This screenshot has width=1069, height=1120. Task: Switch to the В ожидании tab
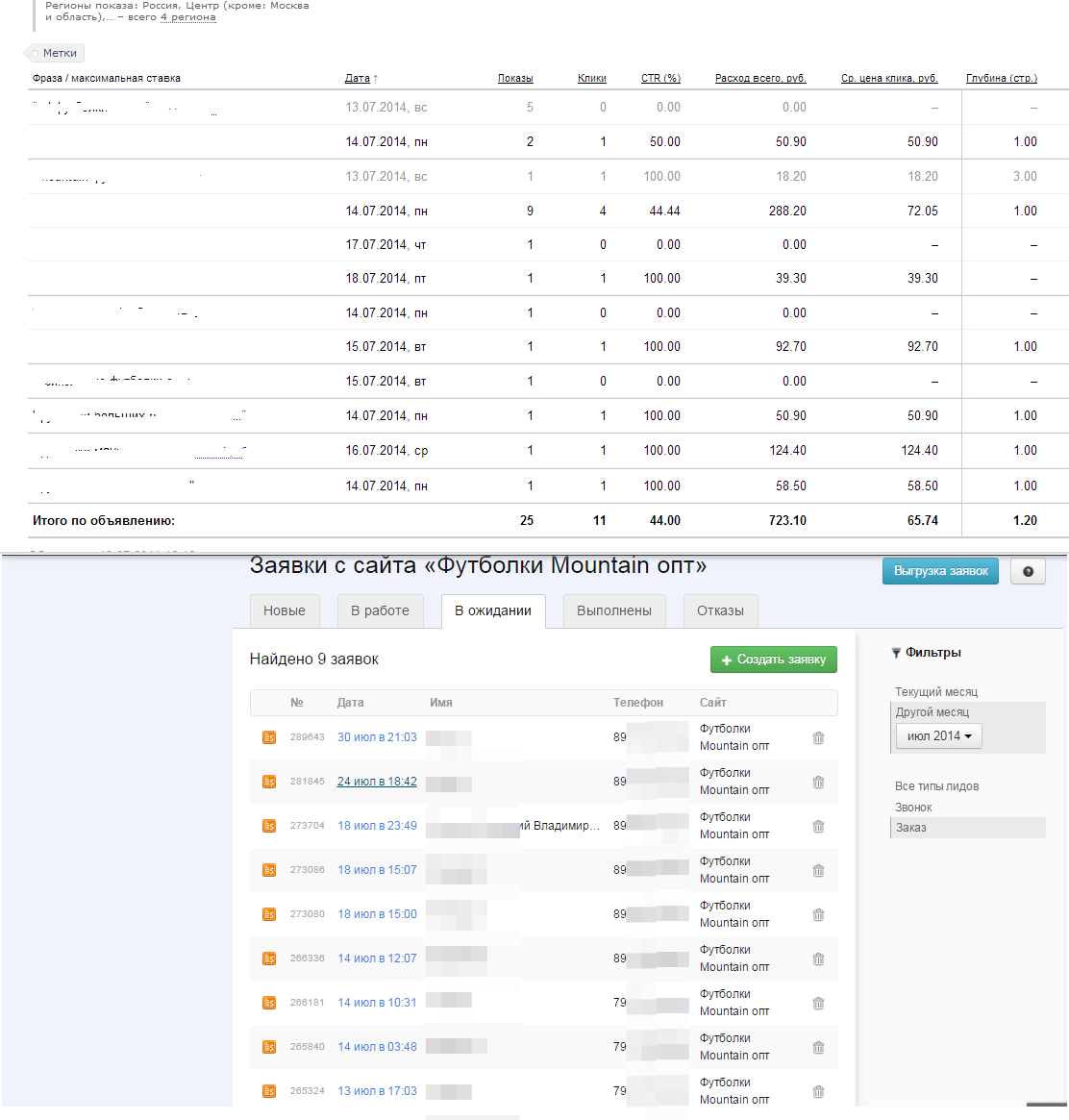click(x=493, y=610)
